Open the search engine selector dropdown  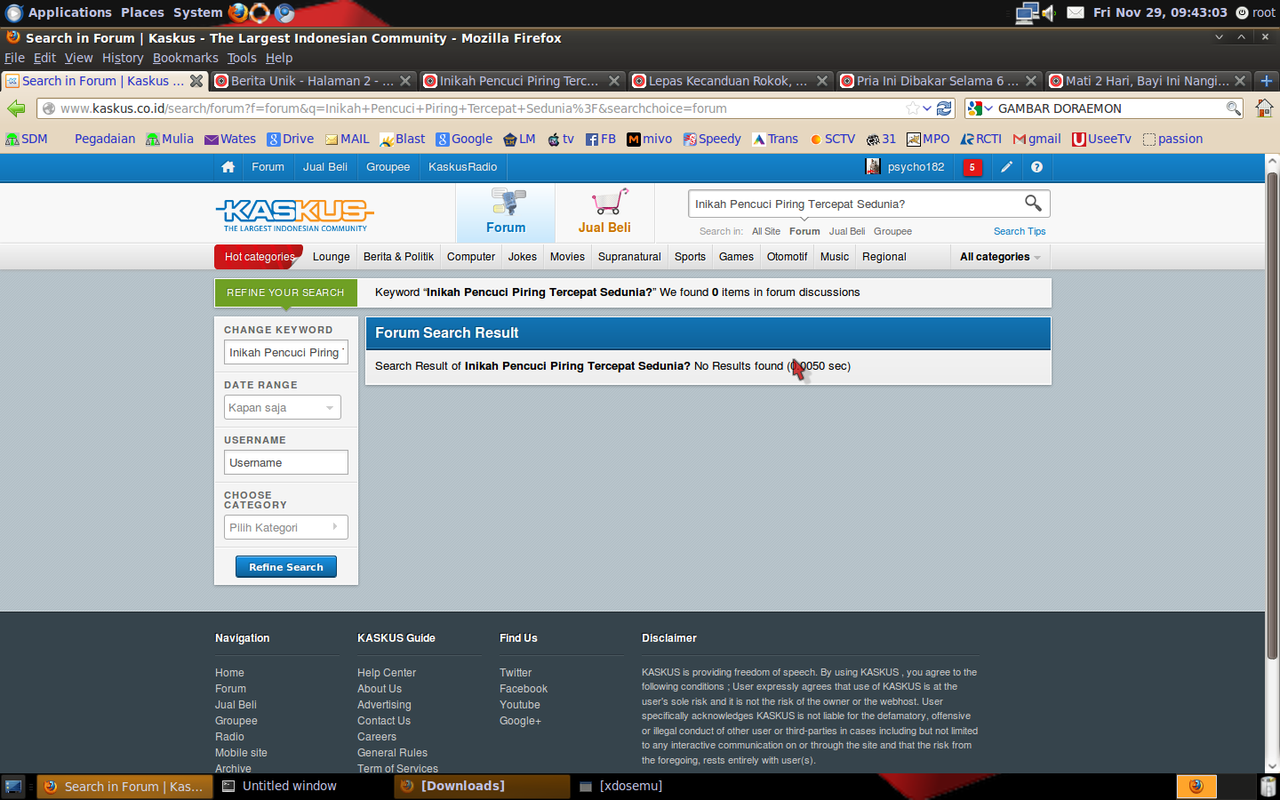[981, 108]
